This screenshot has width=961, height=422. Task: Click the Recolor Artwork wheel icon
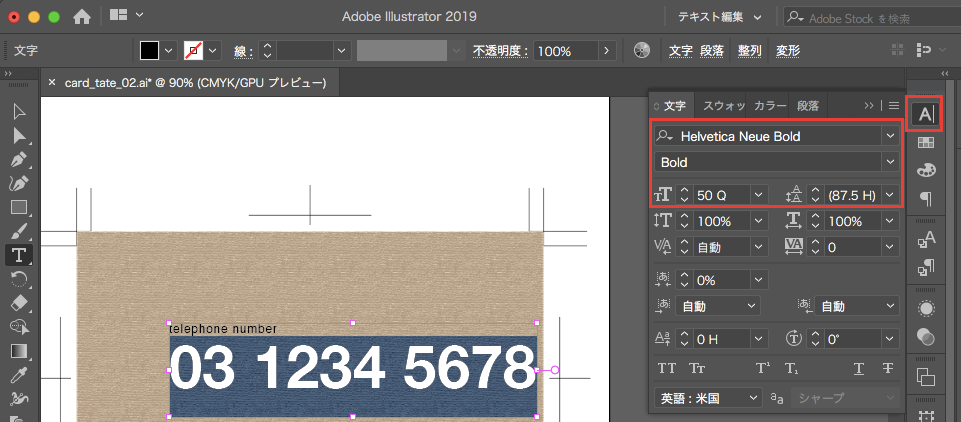pos(642,50)
